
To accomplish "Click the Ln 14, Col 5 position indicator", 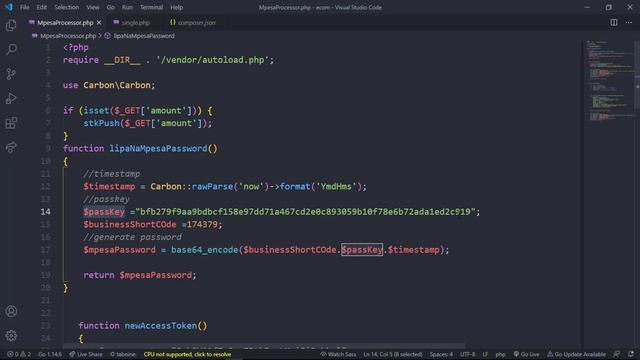I will 393,354.
